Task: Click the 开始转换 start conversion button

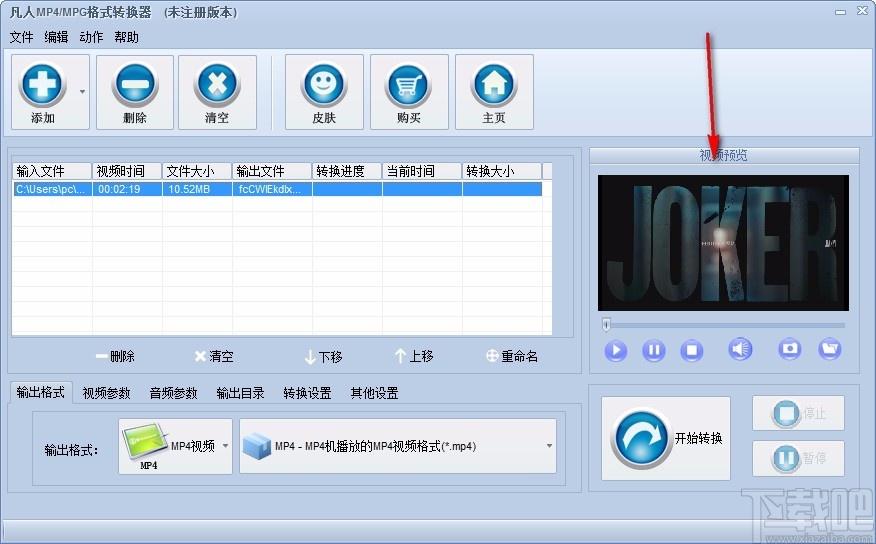Action: pos(666,438)
